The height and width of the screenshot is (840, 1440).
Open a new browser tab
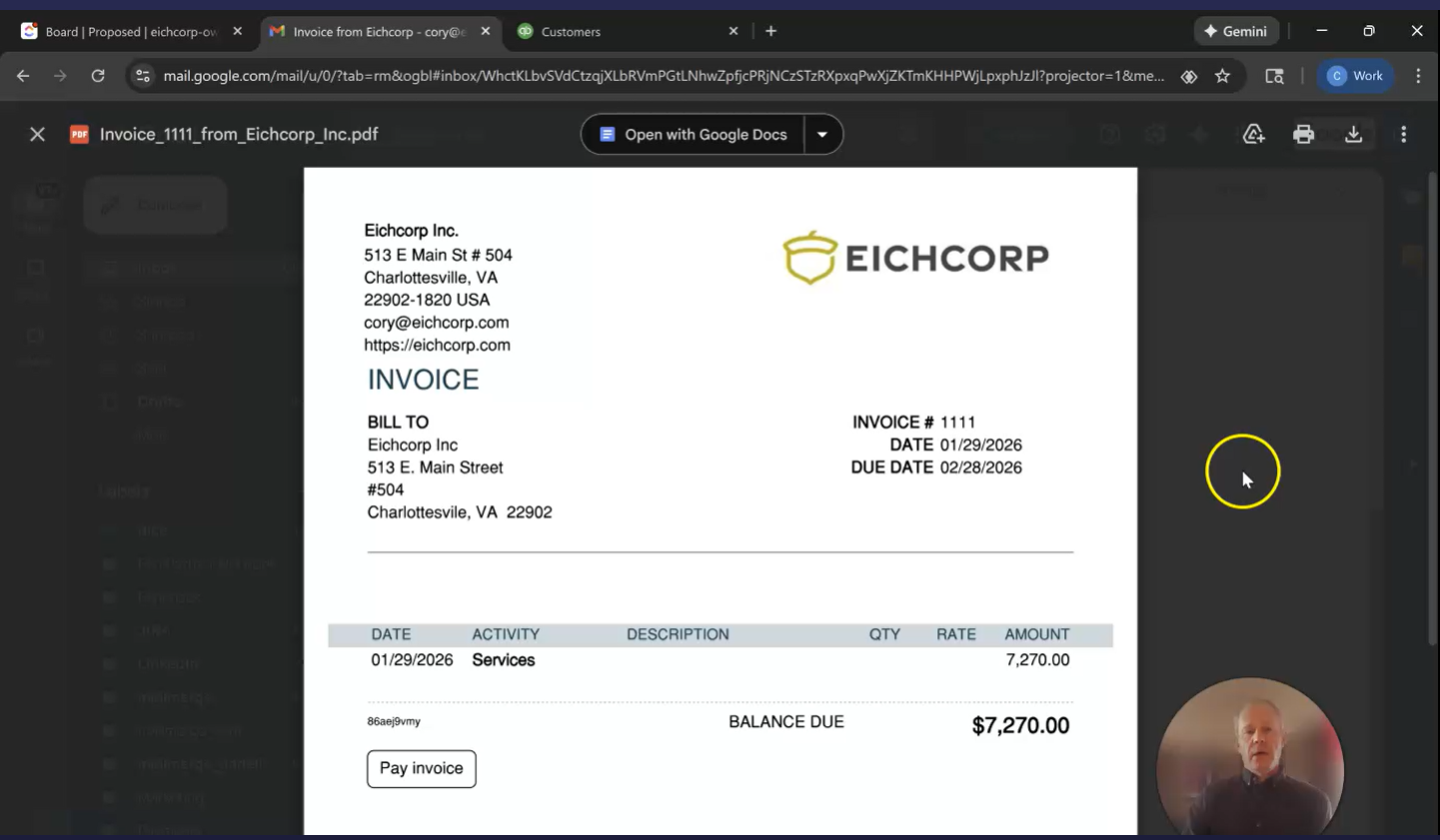click(x=770, y=31)
